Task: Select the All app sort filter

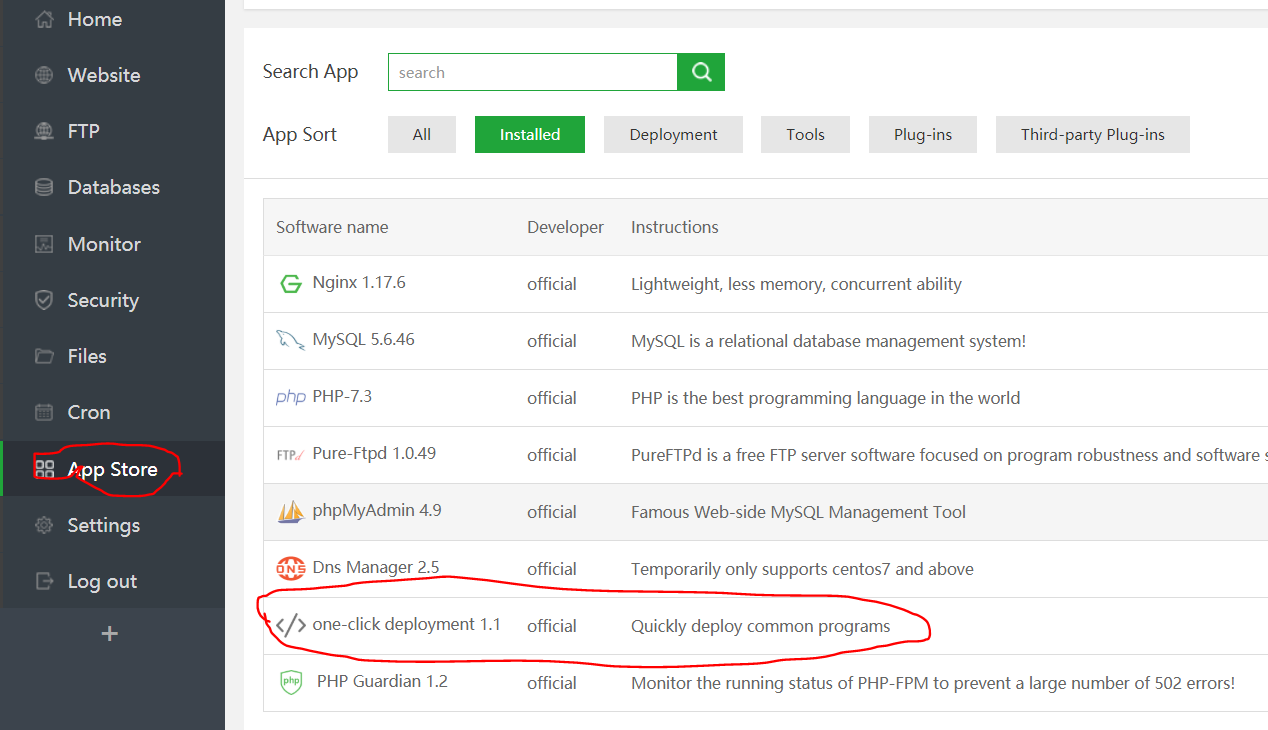Action: tap(422, 135)
